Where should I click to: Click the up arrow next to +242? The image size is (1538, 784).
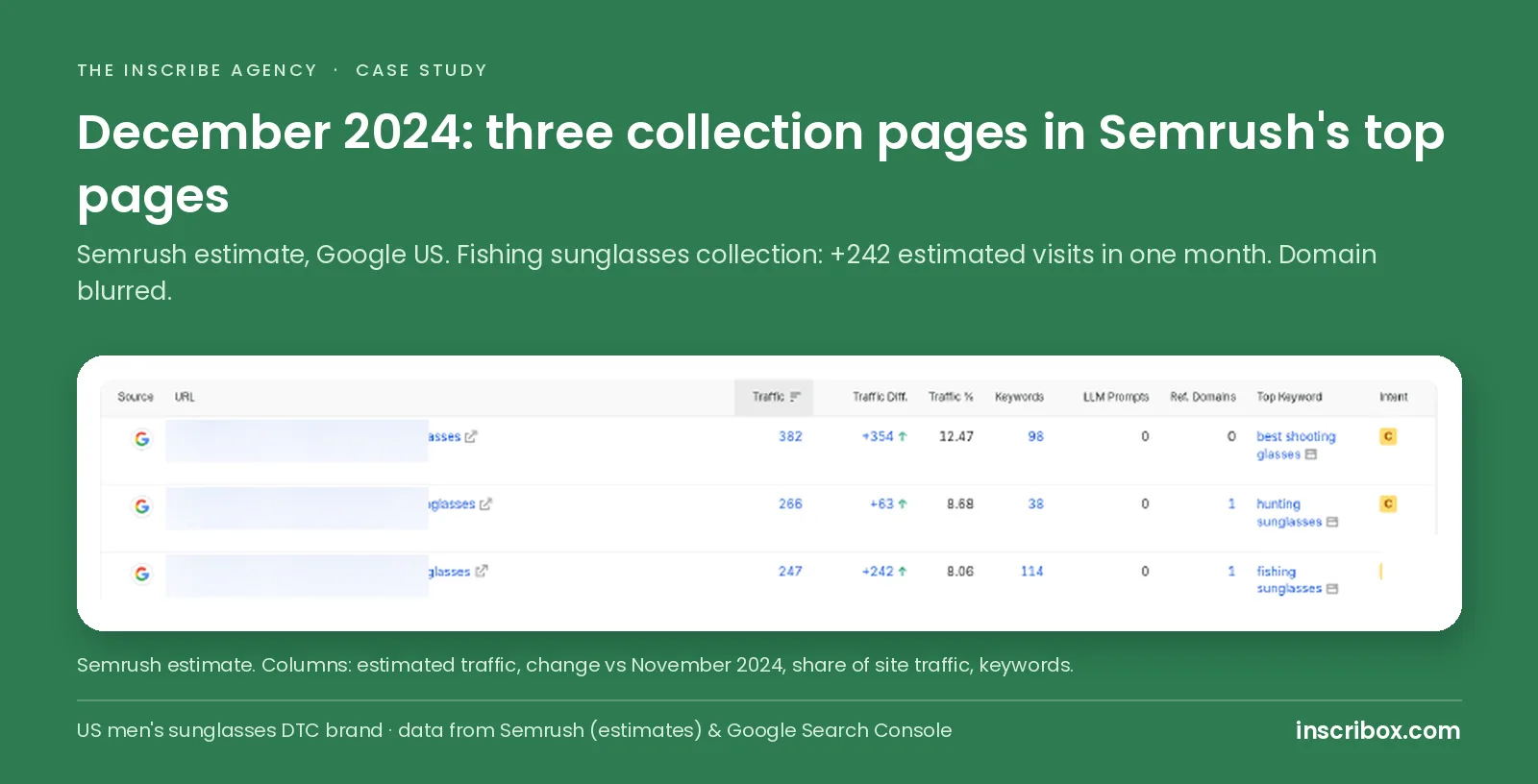(x=903, y=571)
